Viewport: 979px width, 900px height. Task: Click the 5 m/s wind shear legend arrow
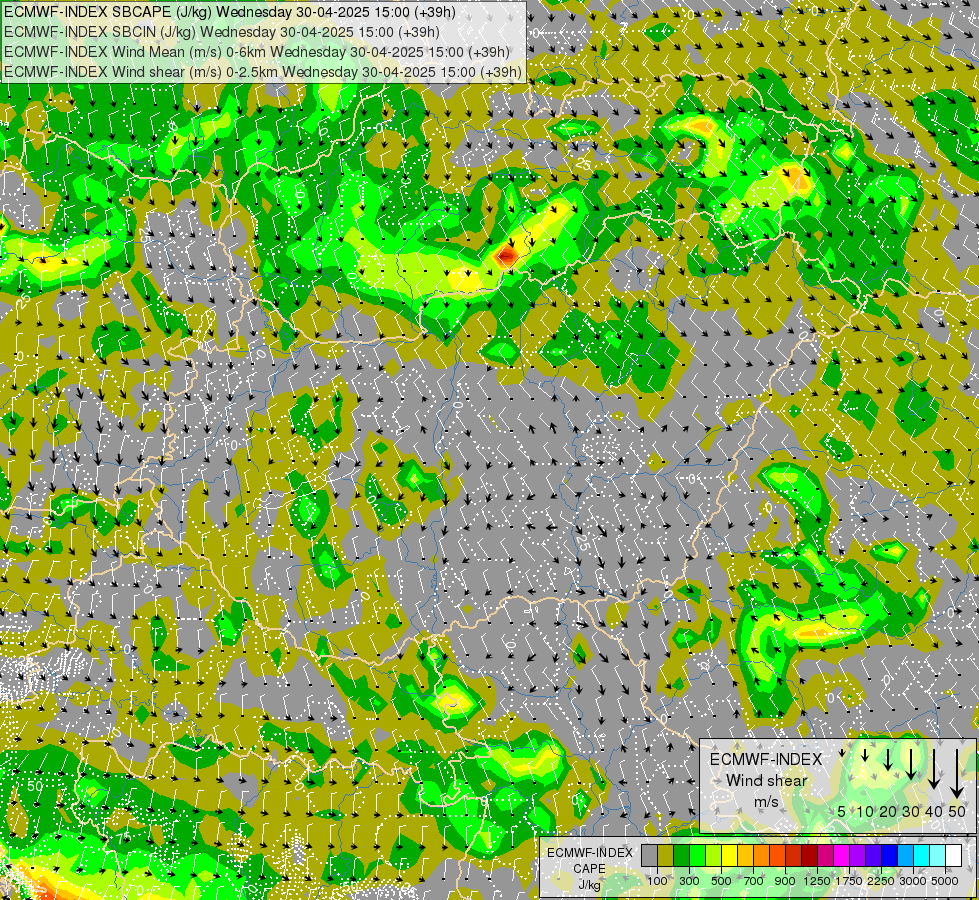pyautogui.click(x=842, y=753)
